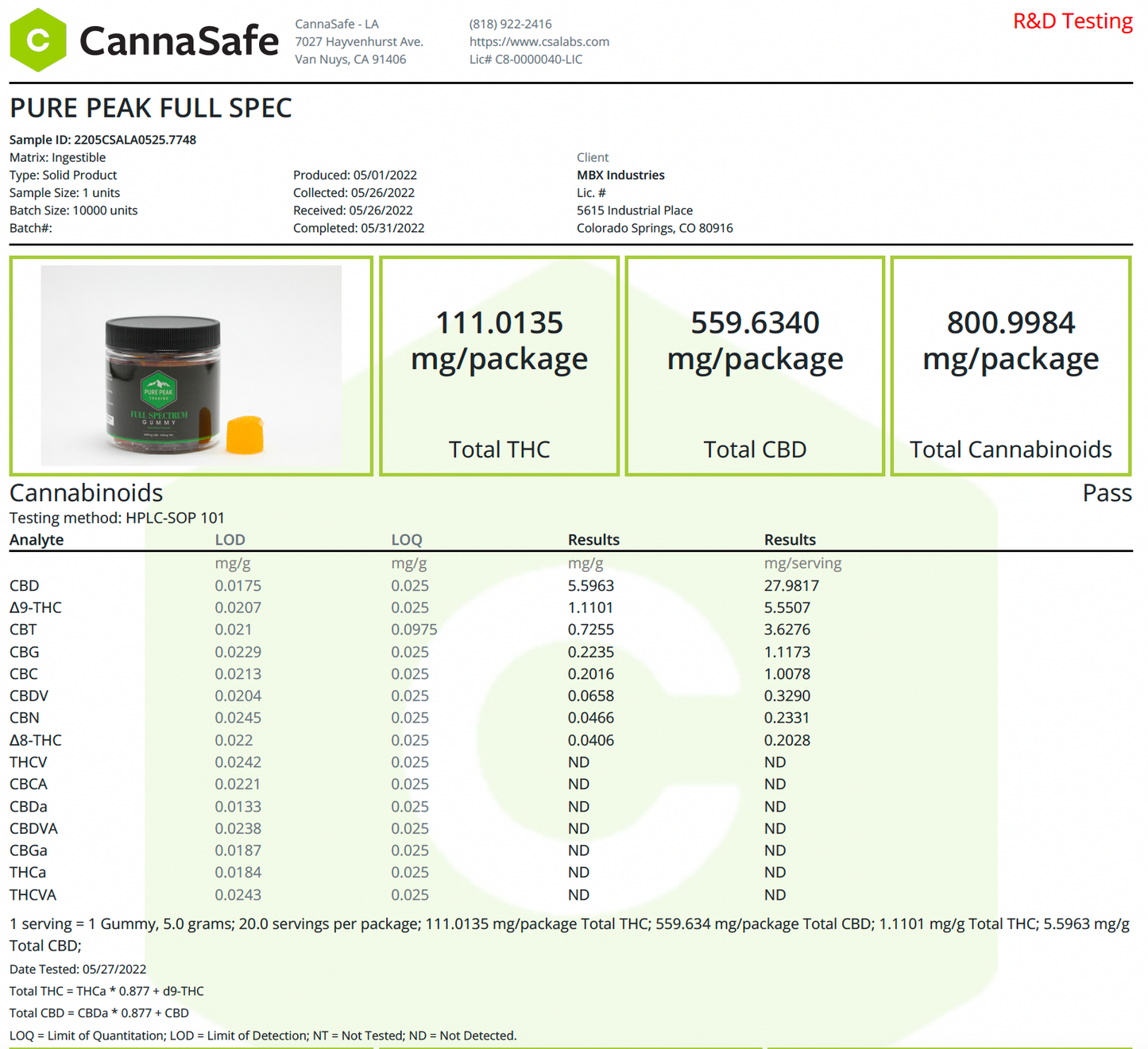Click the CBCA LOD value 0.0221
Image resolution: width=1148 pixels, height=1049 pixels.
click(x=238, y=785)
